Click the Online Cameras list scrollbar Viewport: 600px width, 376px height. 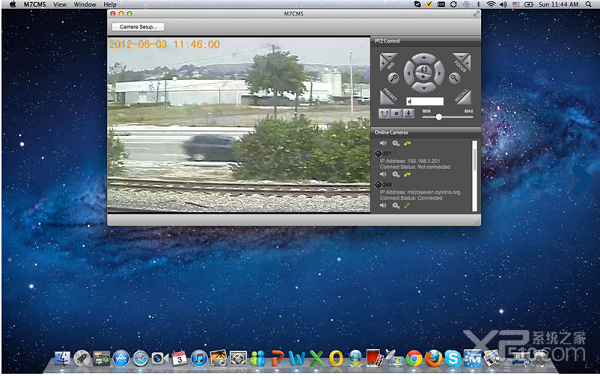[x=474, y=176]
